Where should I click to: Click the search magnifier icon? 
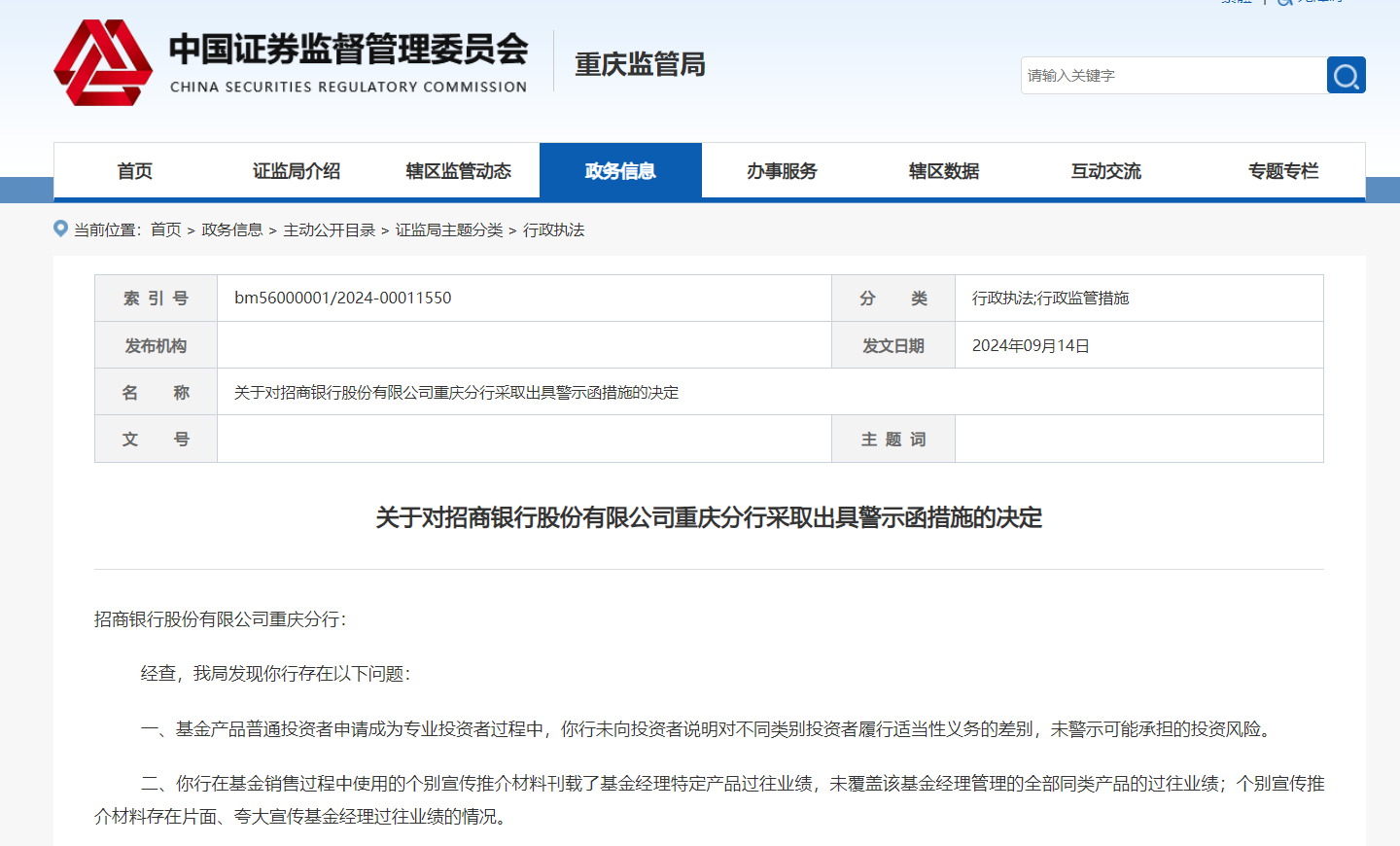tap(1346, 75)
